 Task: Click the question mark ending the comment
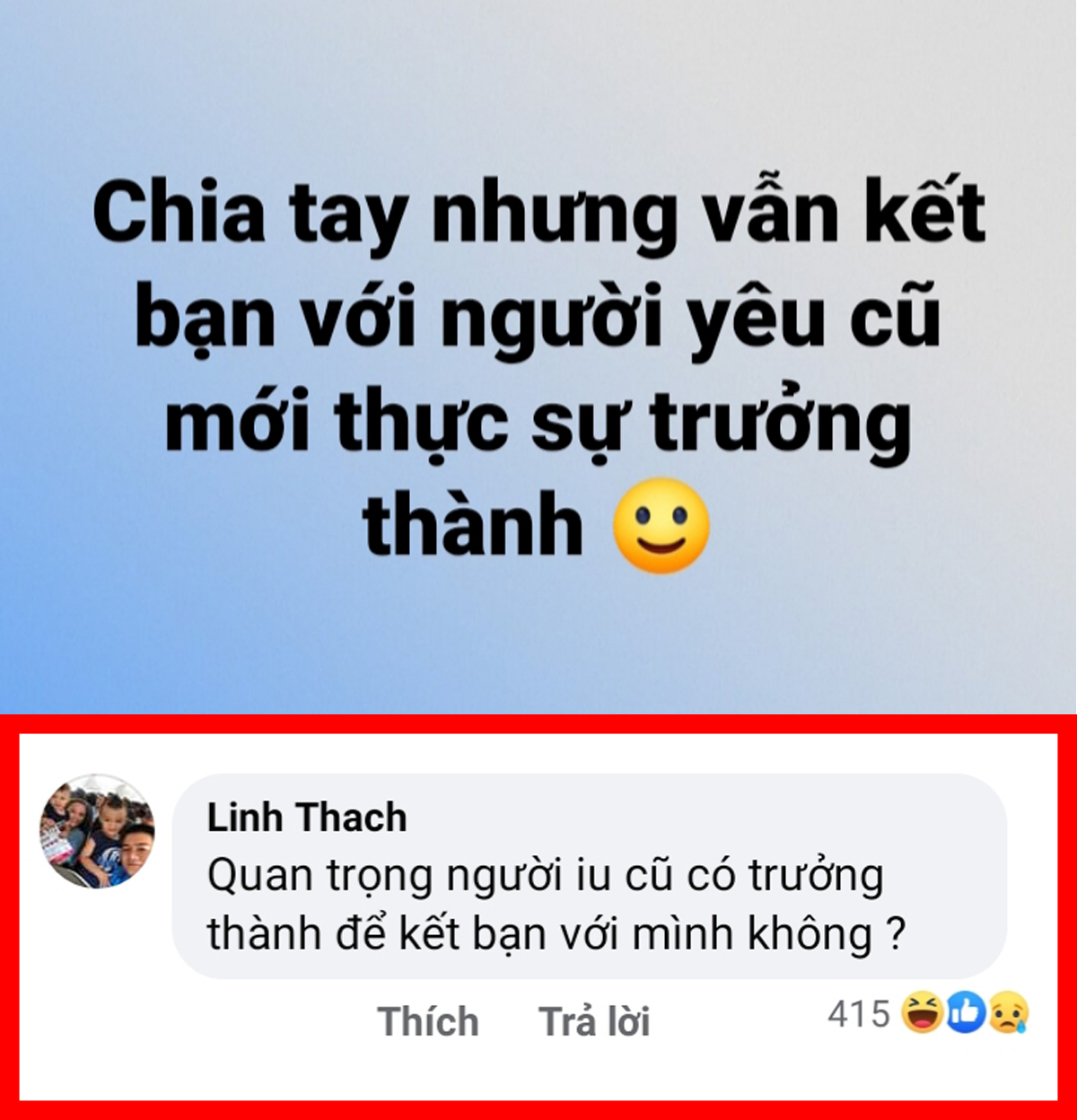(895, 934)
